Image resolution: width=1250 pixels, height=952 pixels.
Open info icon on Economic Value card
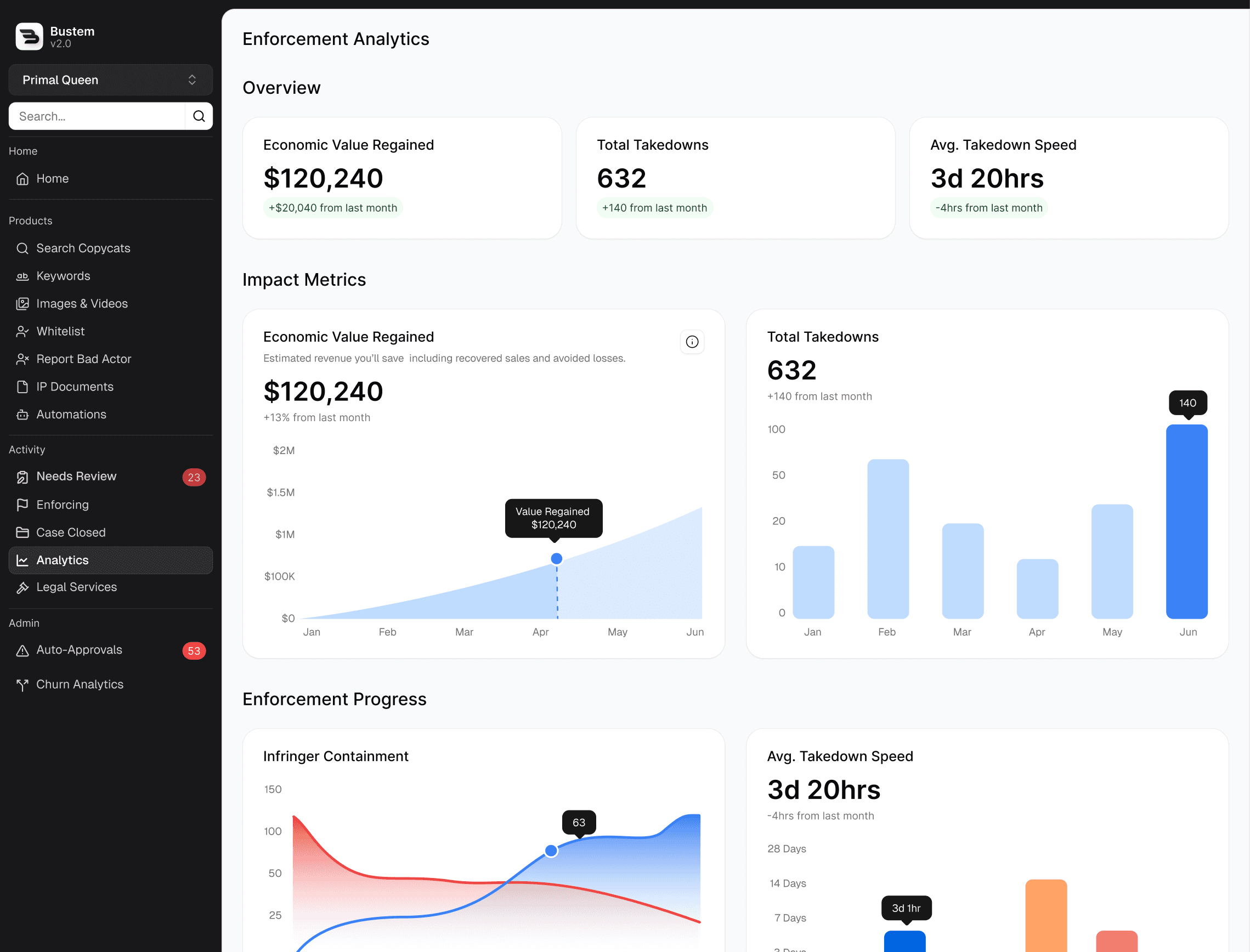(x=692, y=342)
